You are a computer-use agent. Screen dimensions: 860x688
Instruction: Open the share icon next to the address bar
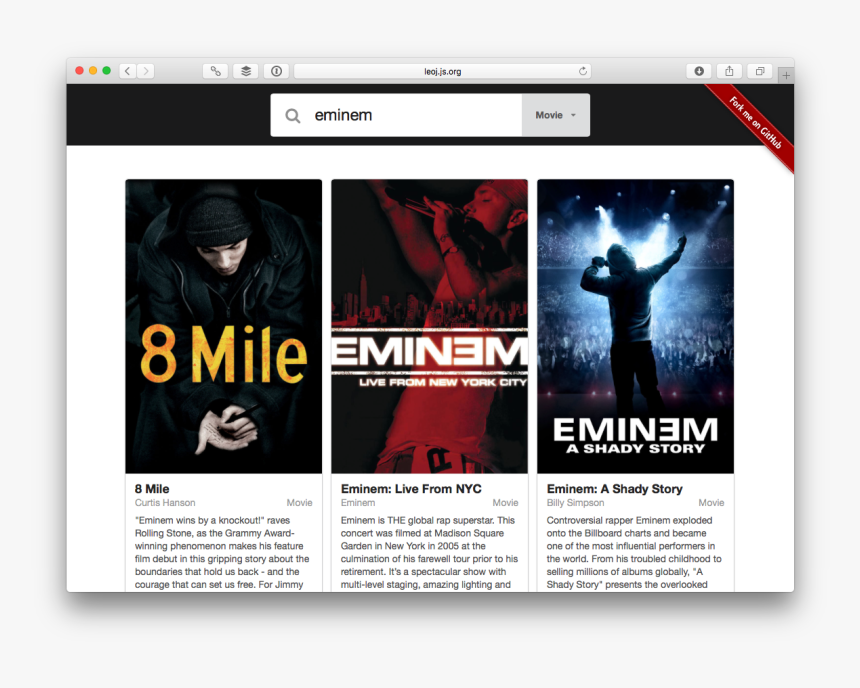(x=728, y=71)
